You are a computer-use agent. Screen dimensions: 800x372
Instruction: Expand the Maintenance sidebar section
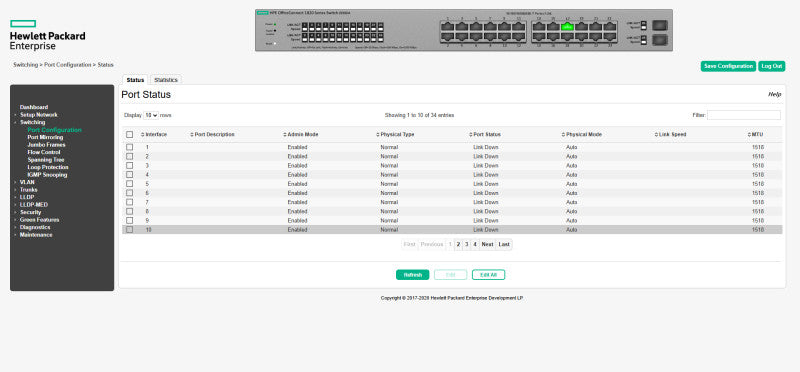click(x=36, y=235)
